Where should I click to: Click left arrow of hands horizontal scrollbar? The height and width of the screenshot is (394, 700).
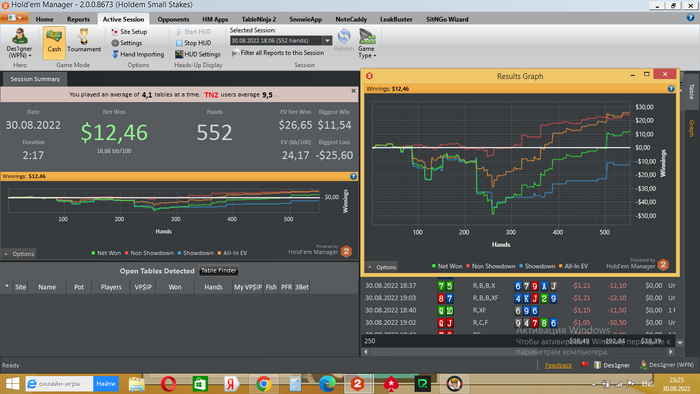pos(366,352)
